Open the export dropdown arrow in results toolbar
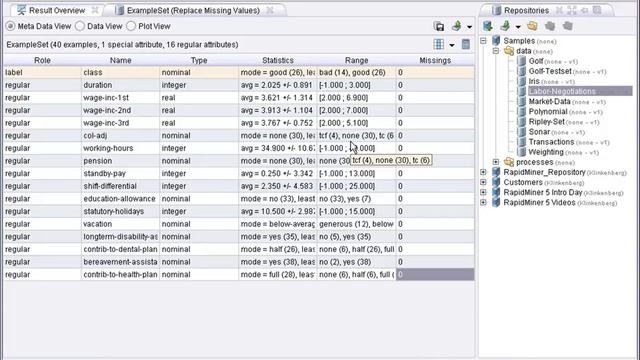 tap(469, 27)
